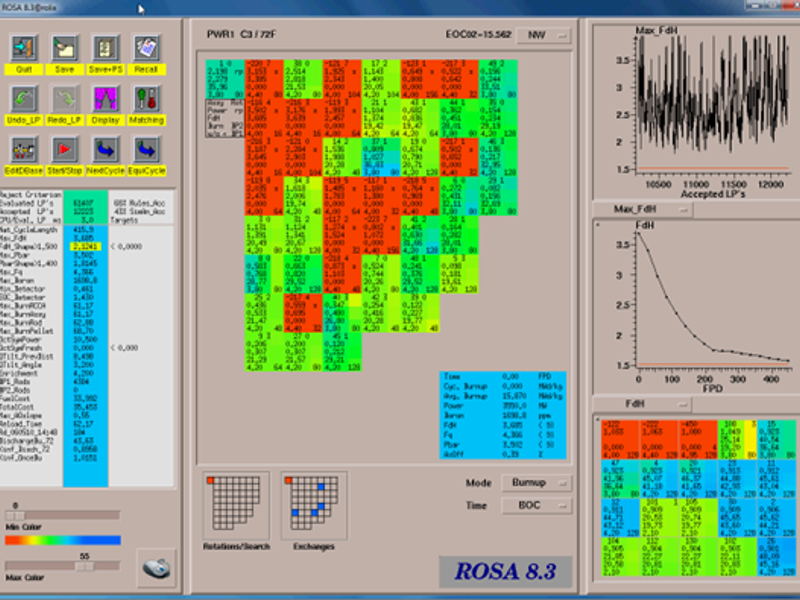The image size is (800, 600).
Task: Select green core assembly cell '38 0'
Action: point(303,79)
